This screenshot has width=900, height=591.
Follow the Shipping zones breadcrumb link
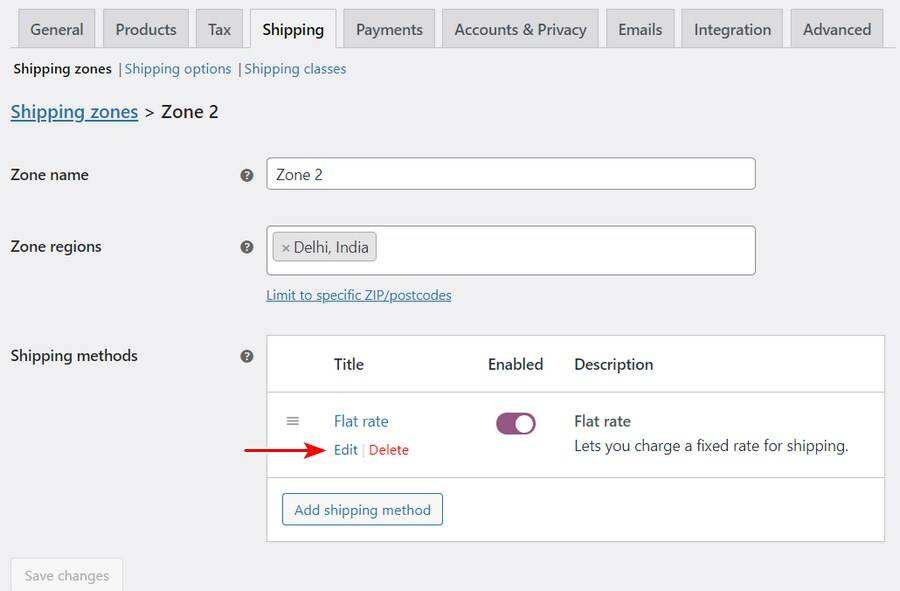tap(75, 112)
